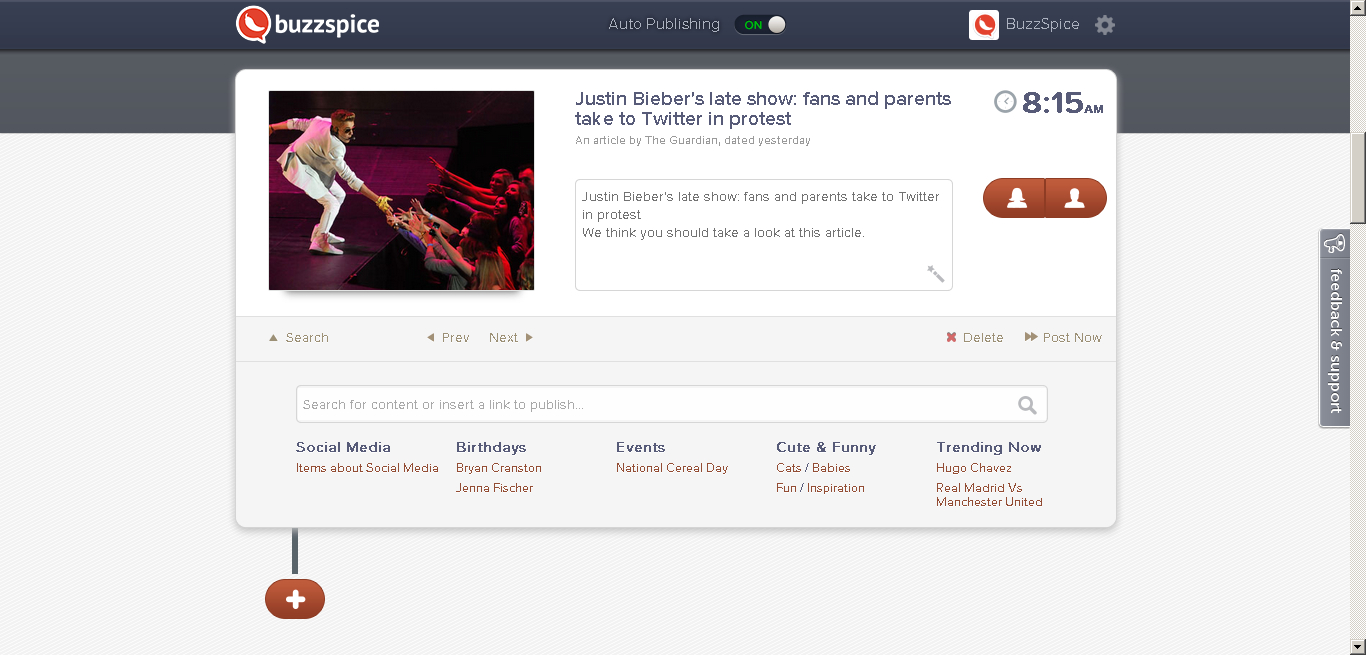The width and height of the screenshot is (1366, 655).
Task: Go to Next article
Action: [511, 338]
